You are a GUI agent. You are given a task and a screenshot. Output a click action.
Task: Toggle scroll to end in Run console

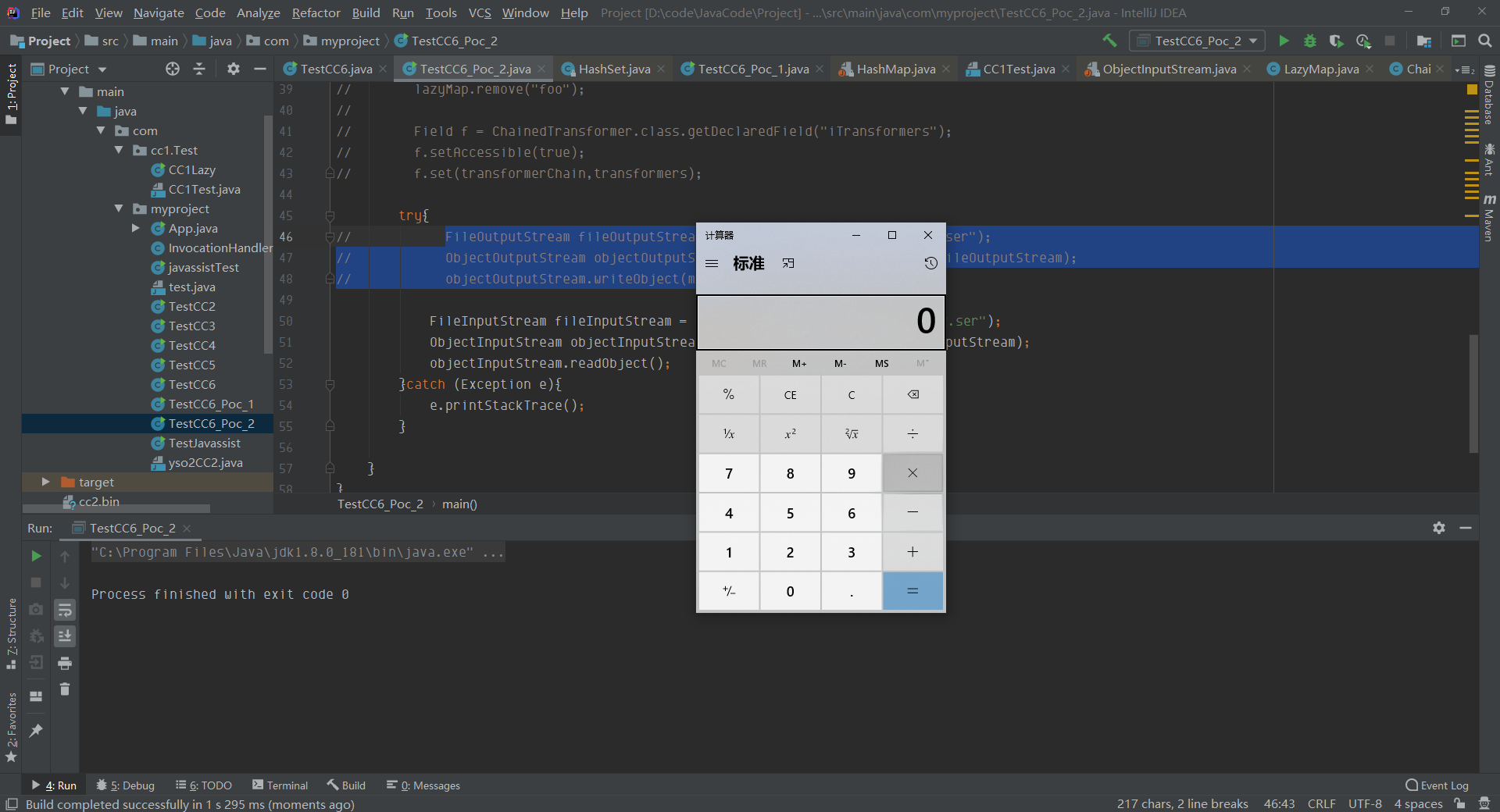(65, 636)
